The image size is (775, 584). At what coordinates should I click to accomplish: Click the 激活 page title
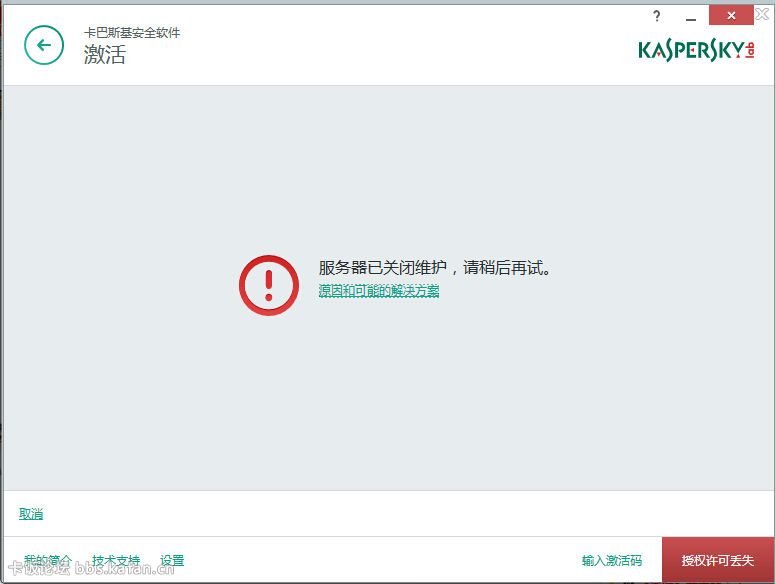[x=105, y=54]
